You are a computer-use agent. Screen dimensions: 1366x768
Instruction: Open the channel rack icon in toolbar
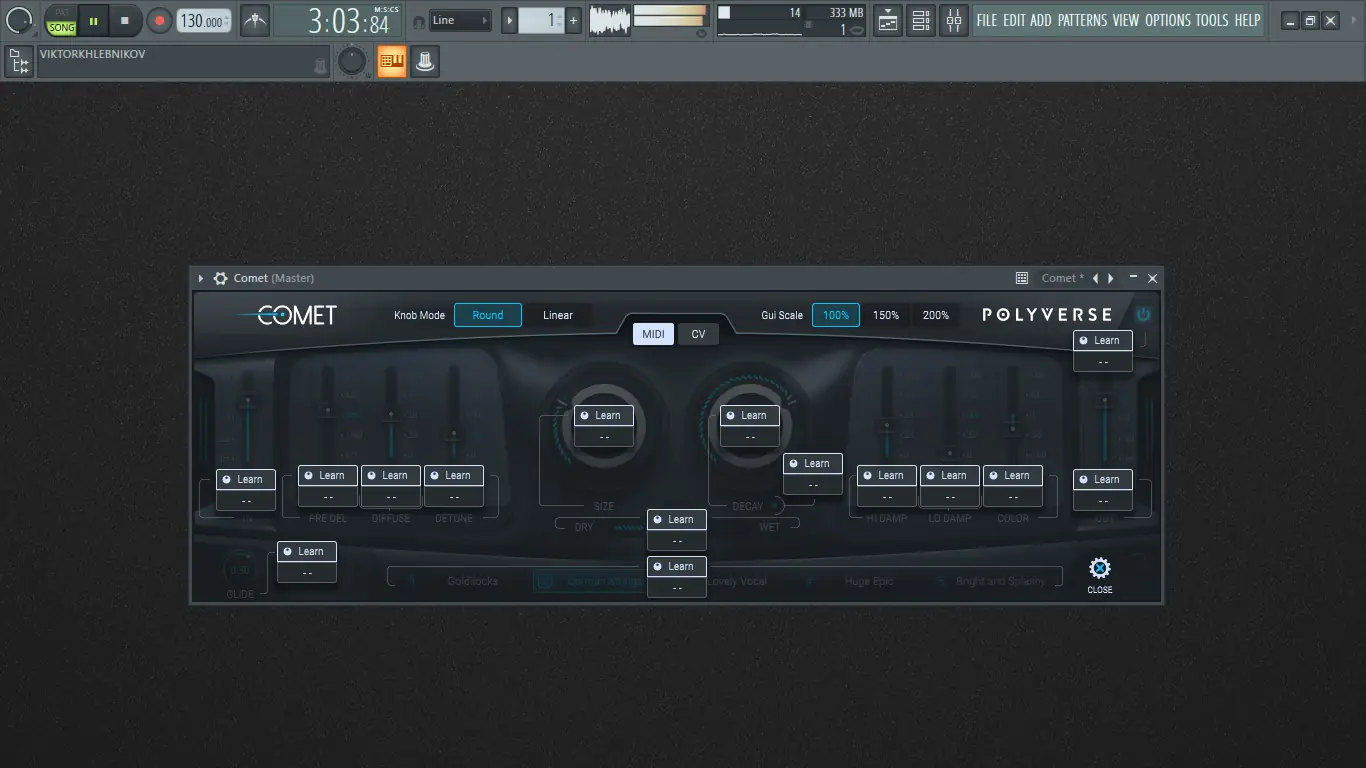[921, 20]
